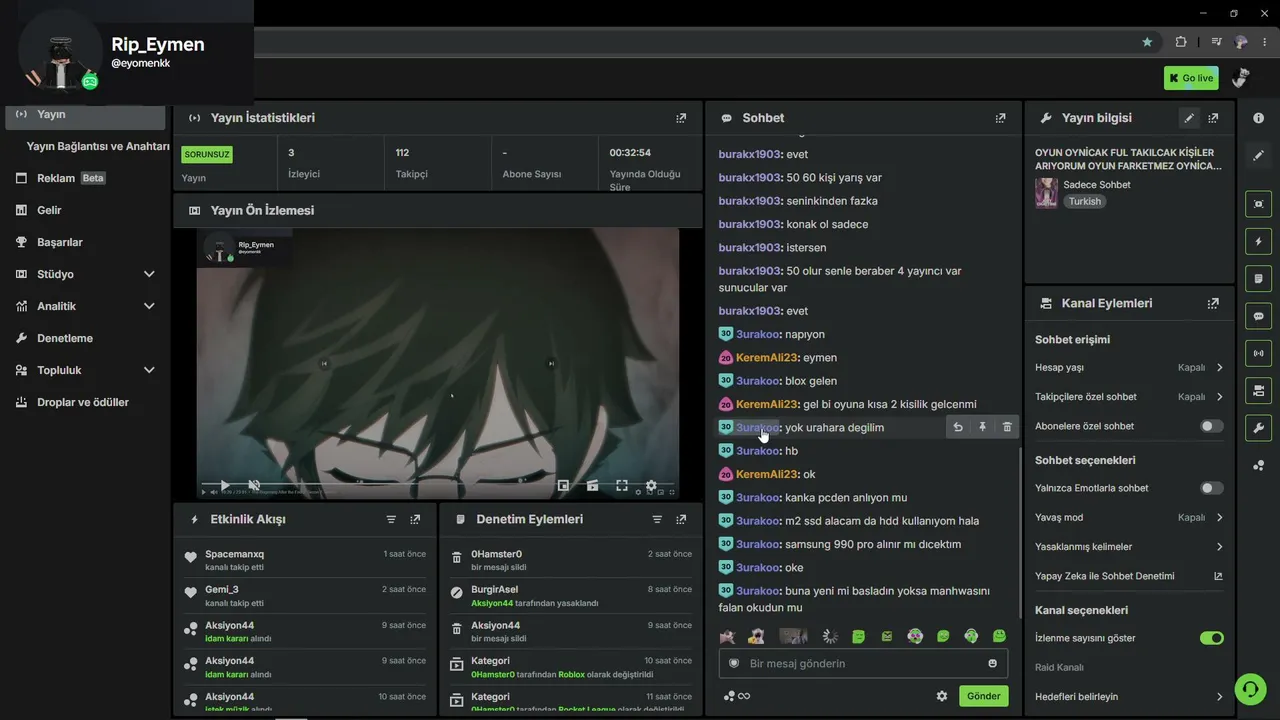
Task: Pop out the Etkinlik Akışı panel
Action: [415, 520]
